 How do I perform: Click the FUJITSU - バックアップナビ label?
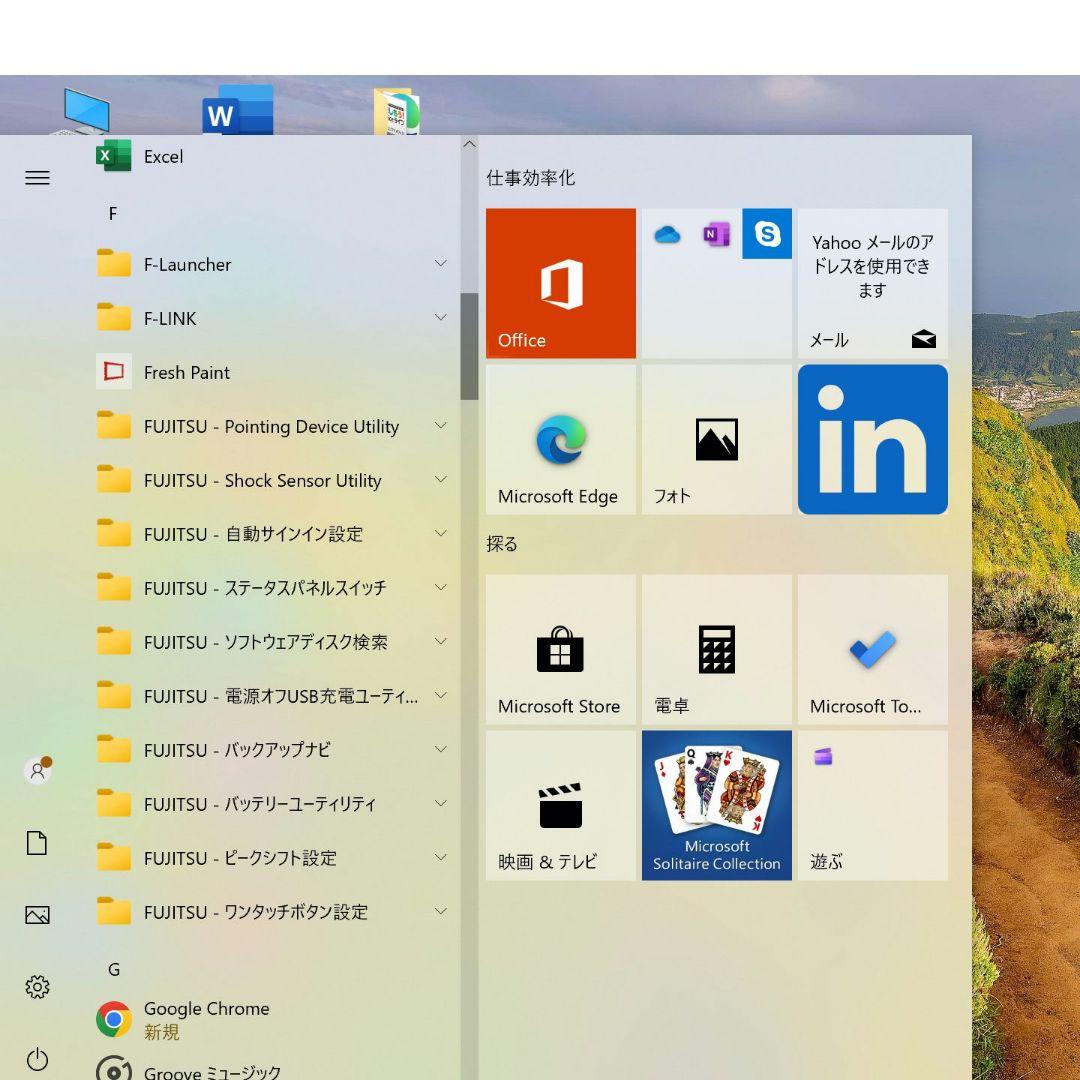(x=237, y=750)
